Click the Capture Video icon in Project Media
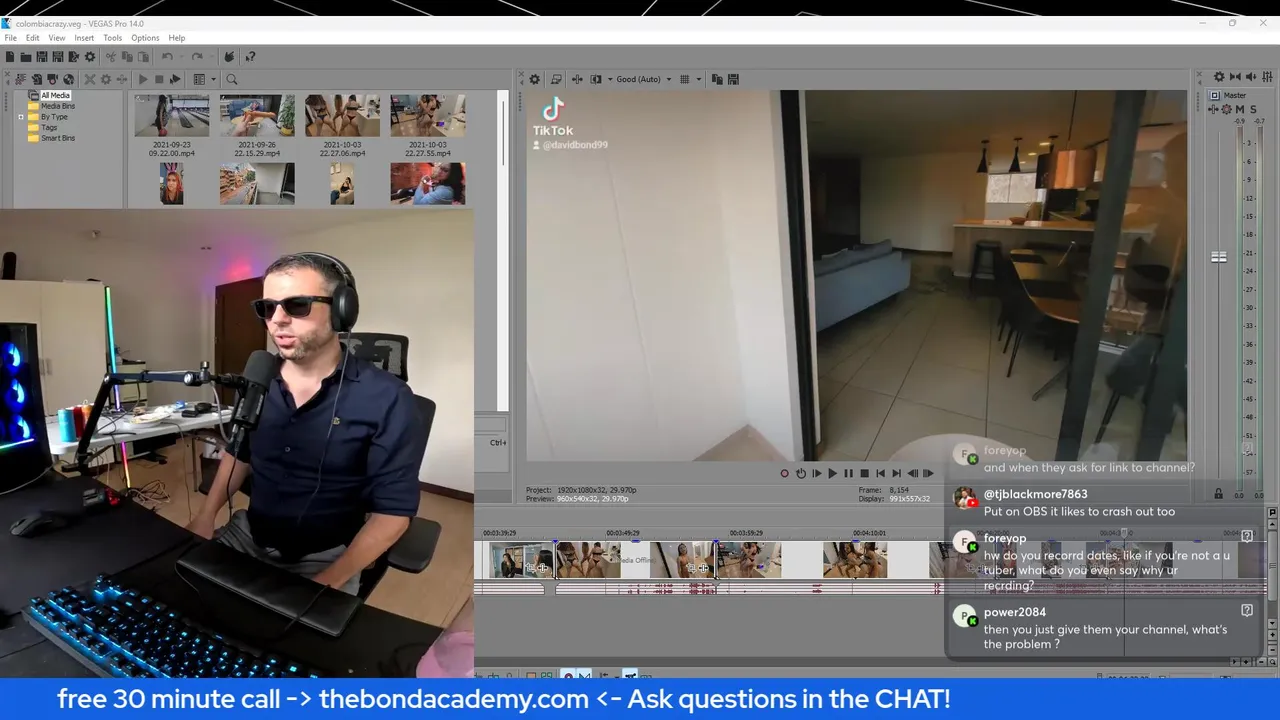The image size is (1280, 720). tap(52, 79)
